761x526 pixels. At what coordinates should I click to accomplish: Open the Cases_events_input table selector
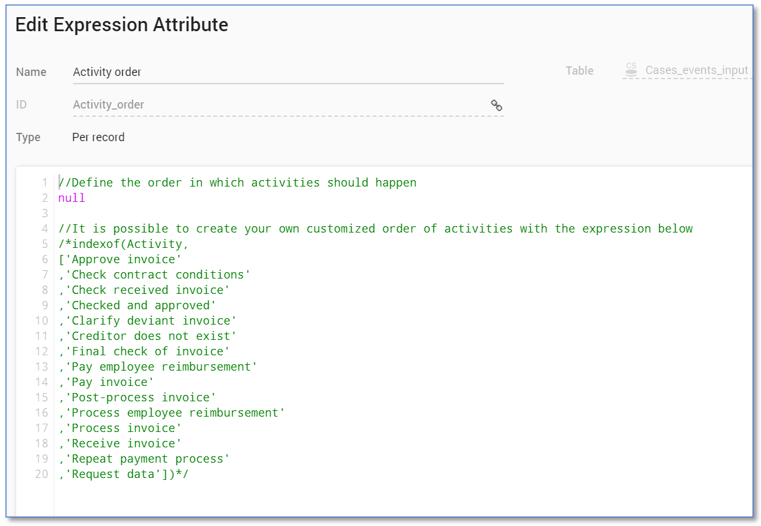[x=696, y=71]
